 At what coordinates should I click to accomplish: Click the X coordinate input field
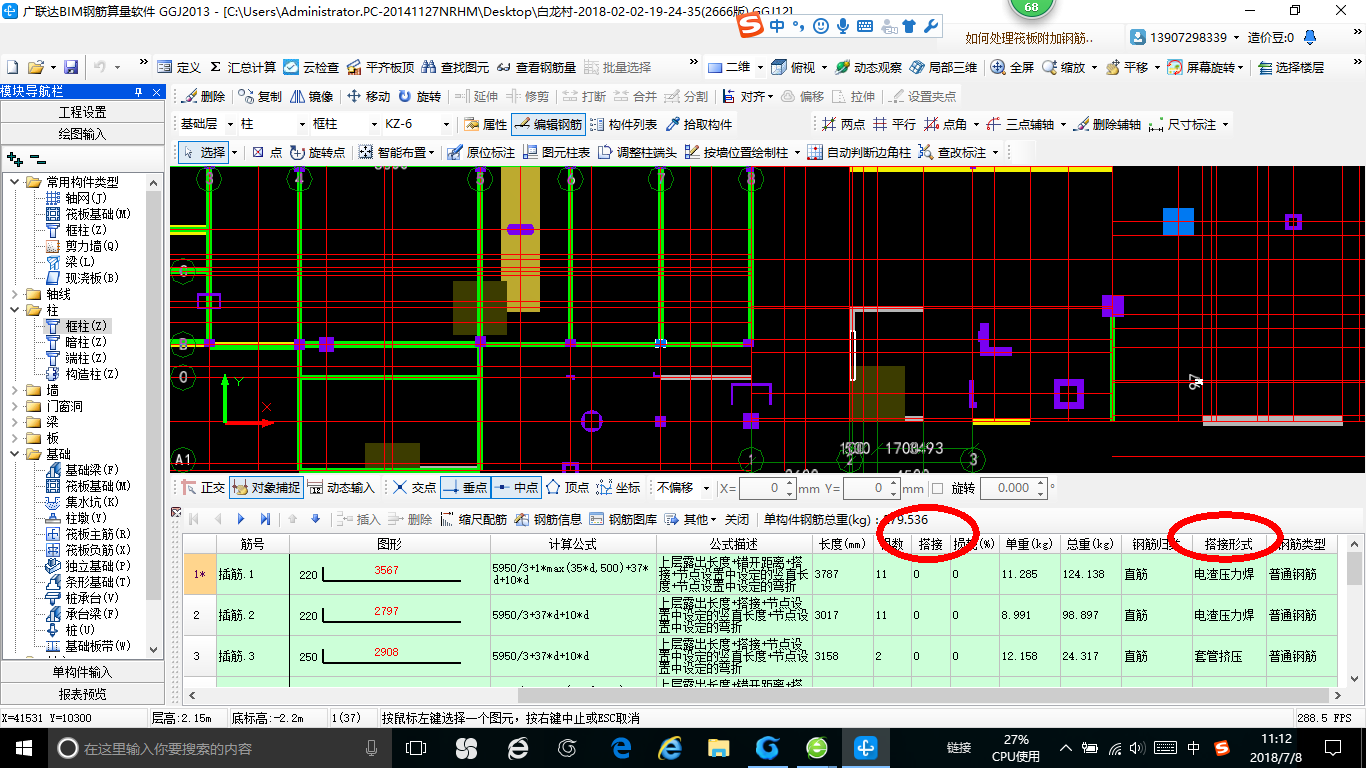[x=767, y=488]
